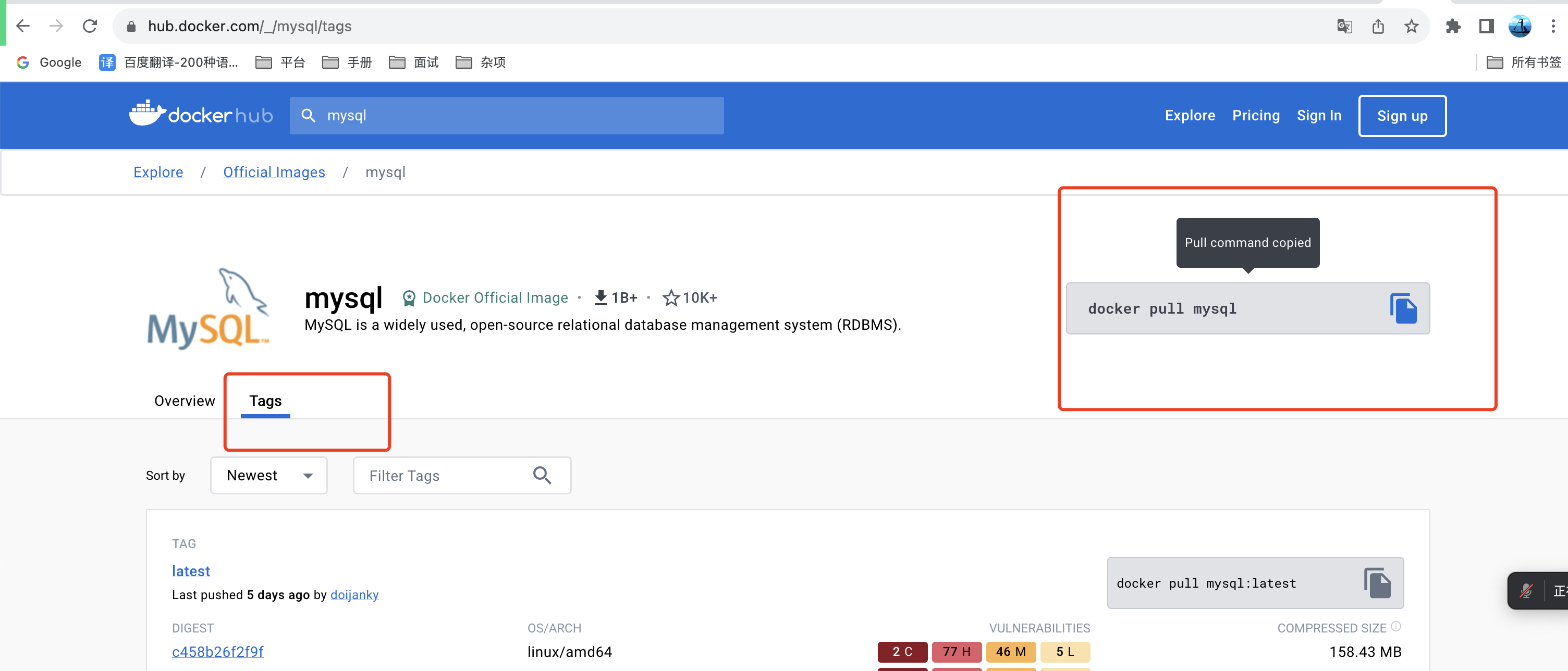Follow the Official Images breadcrumb link
Image resolution: width=1568 pixels, height=671 pixels.
274,172
